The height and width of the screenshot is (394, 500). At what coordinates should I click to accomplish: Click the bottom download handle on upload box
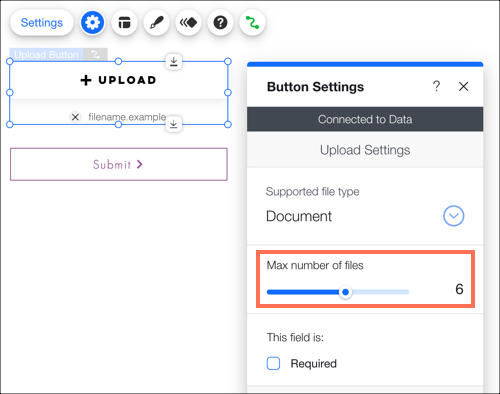174,124
